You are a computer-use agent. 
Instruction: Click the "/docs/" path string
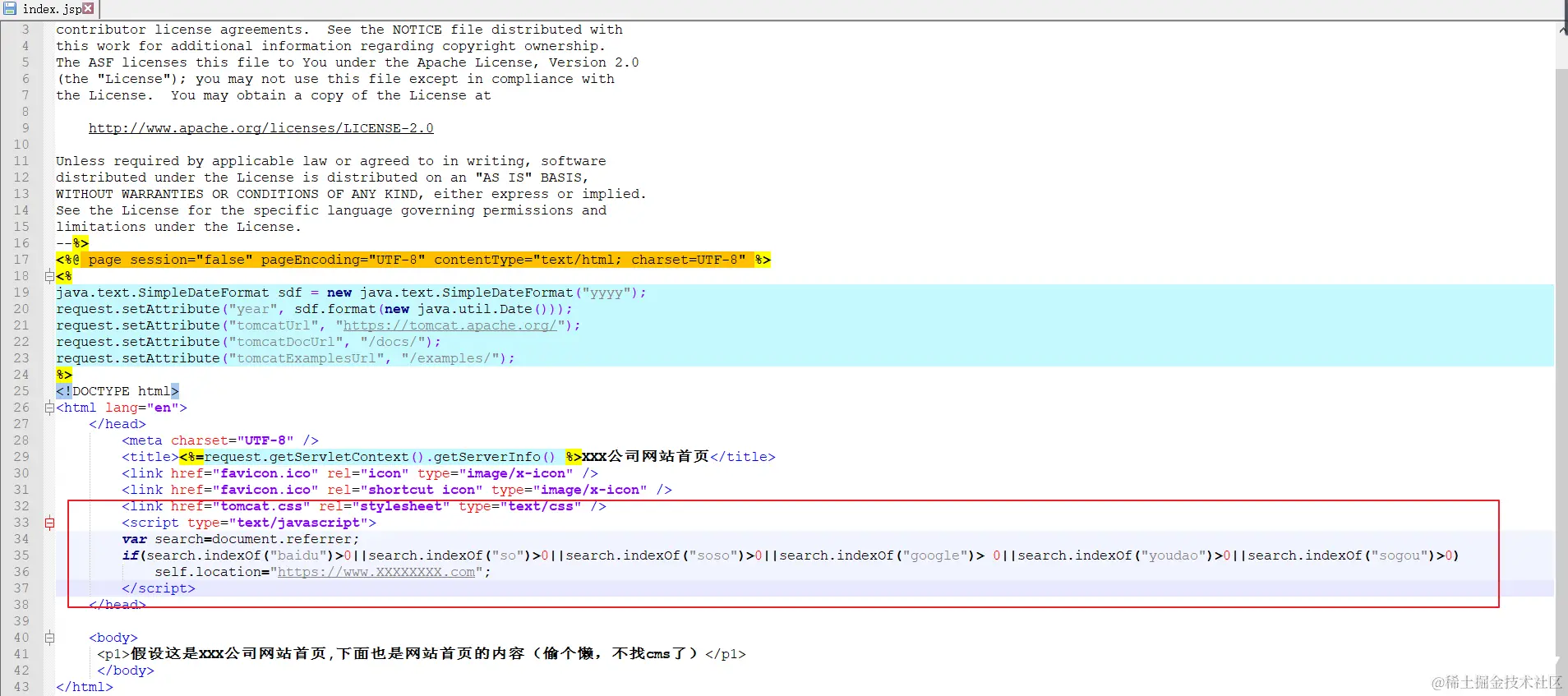pyautogui.click(x=393, y=342)
